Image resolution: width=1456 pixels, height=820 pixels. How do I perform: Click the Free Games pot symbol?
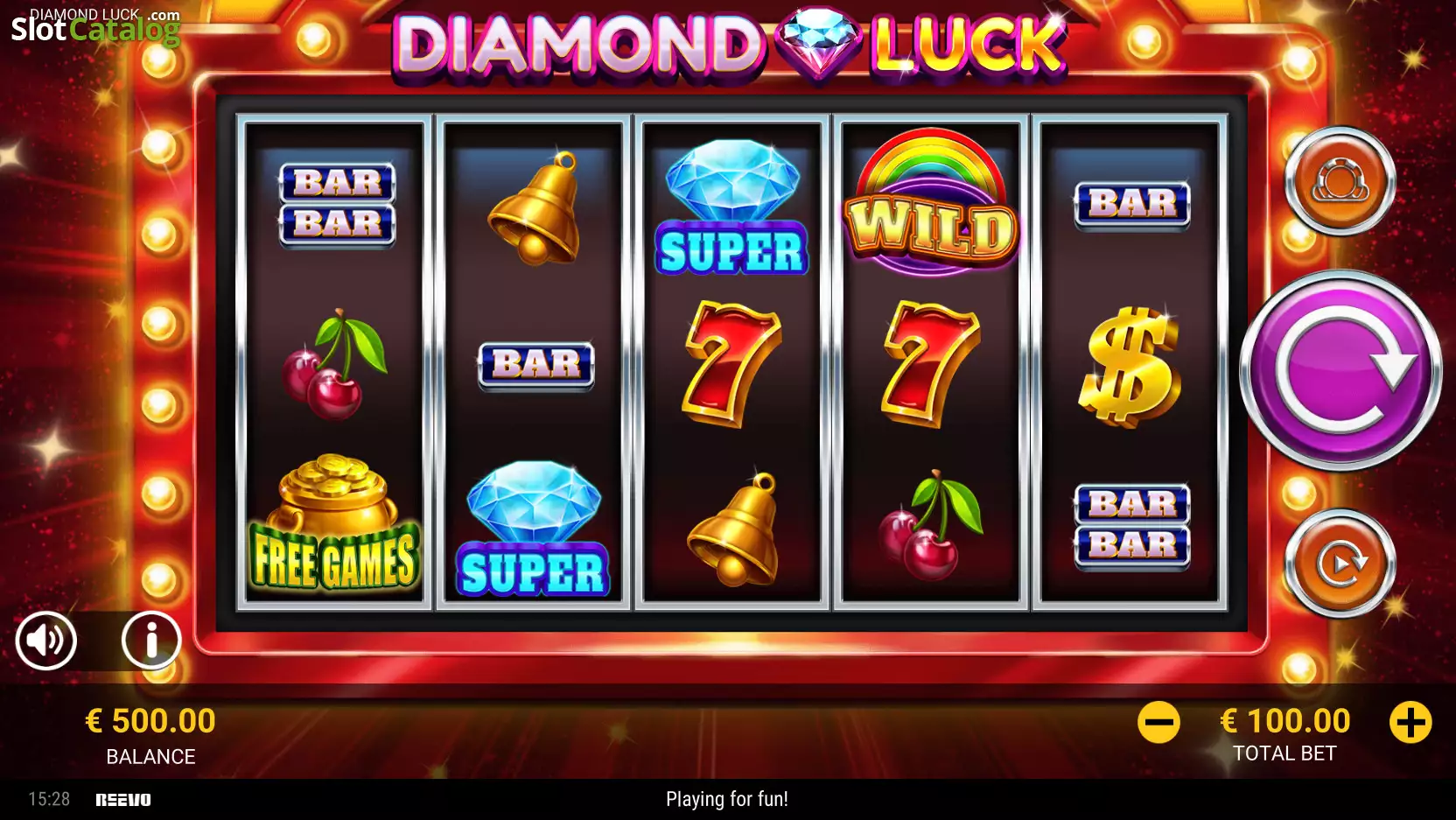pyautogui.click(x=334, y=522)
